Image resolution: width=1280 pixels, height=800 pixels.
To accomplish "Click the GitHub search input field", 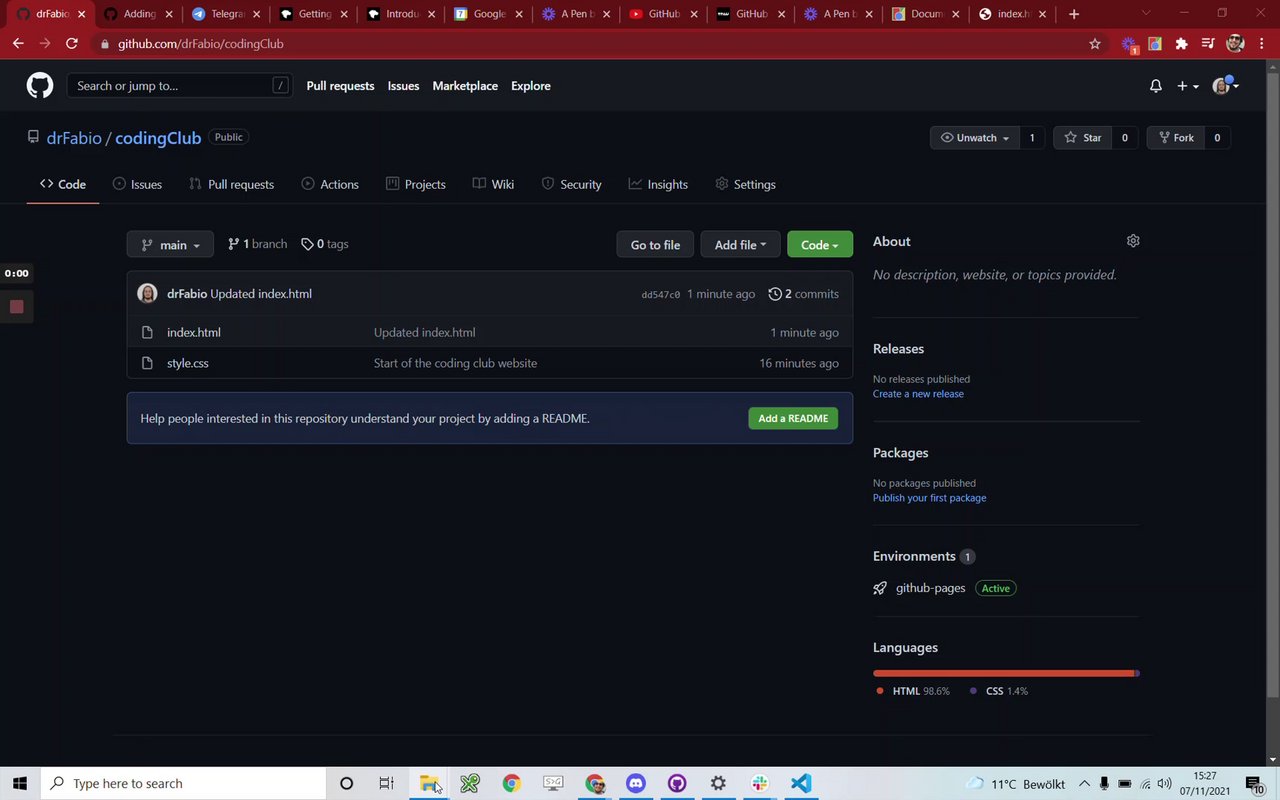I will pyautogui.click(x=180, y=86).
